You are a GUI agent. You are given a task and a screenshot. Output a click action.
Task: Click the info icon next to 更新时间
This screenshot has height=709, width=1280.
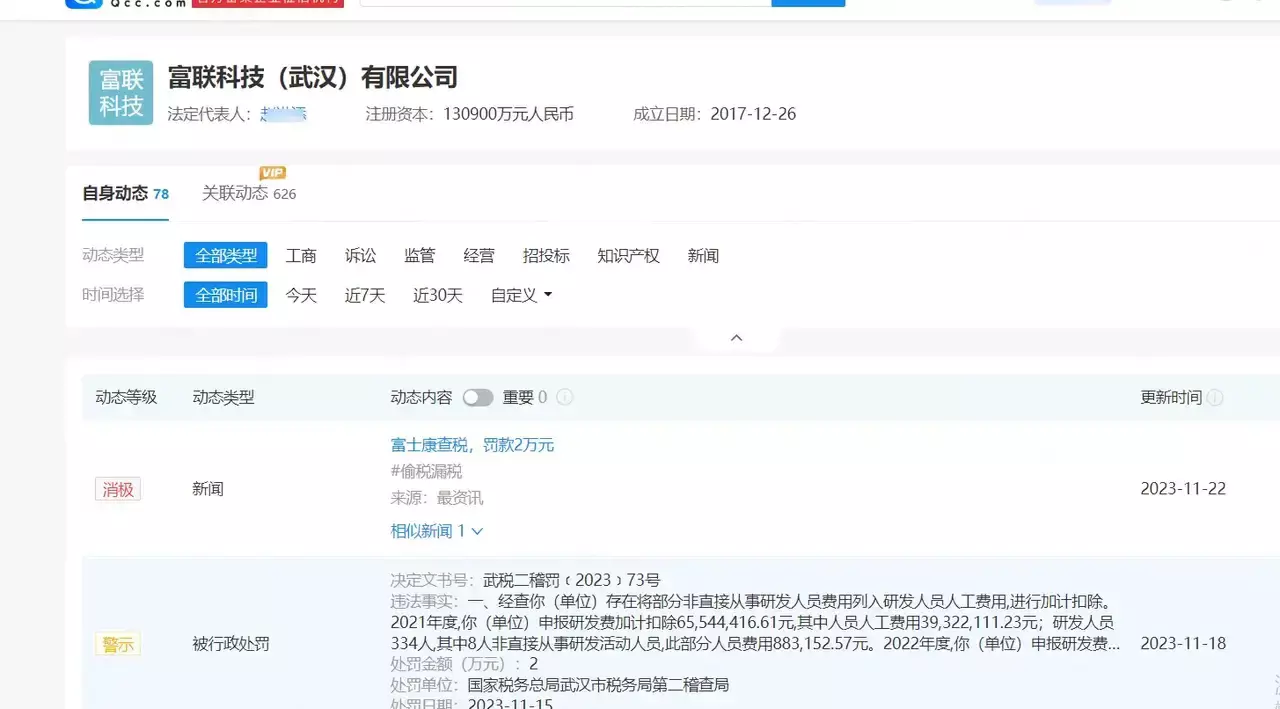click(1214, 397)
